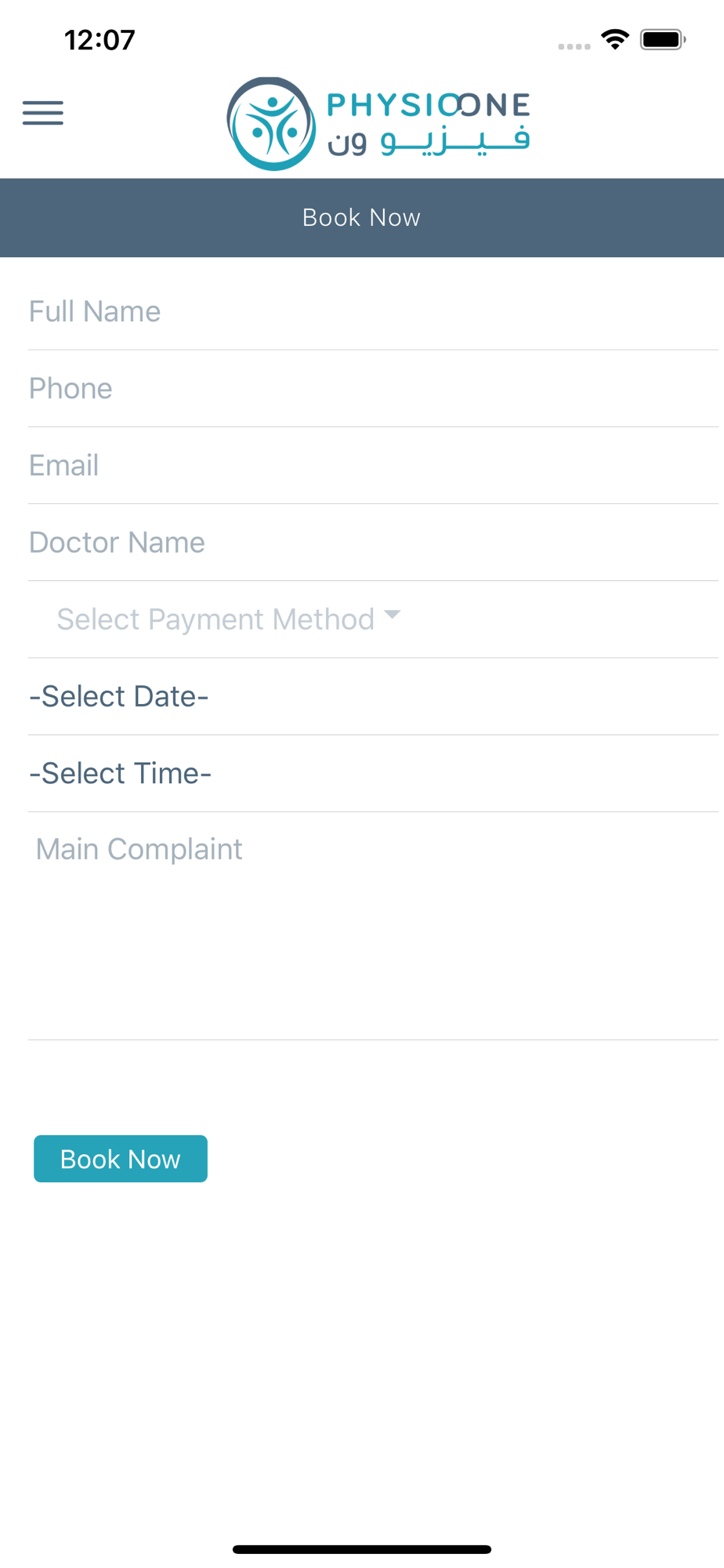Screen dimensions: 724x1568
Task: Tap the home indicator bar
Action: pos(362,1549)
